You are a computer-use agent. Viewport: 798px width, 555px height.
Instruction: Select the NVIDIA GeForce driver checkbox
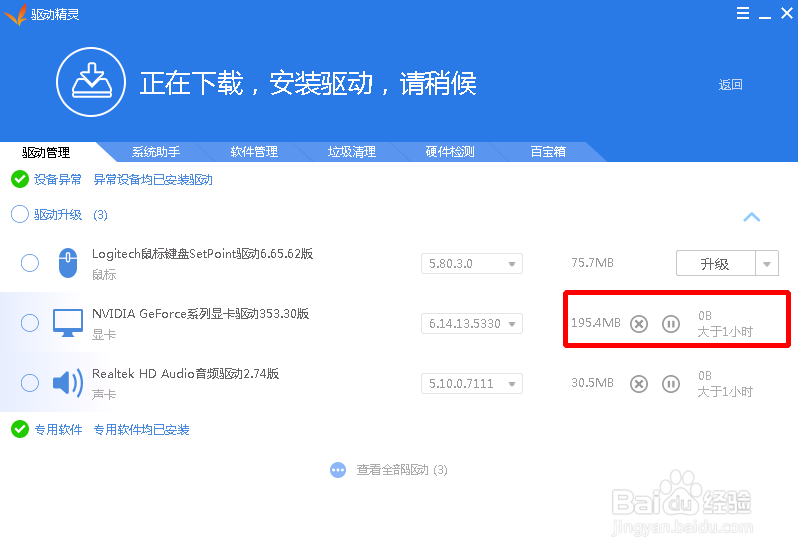[x=30, y=323]
